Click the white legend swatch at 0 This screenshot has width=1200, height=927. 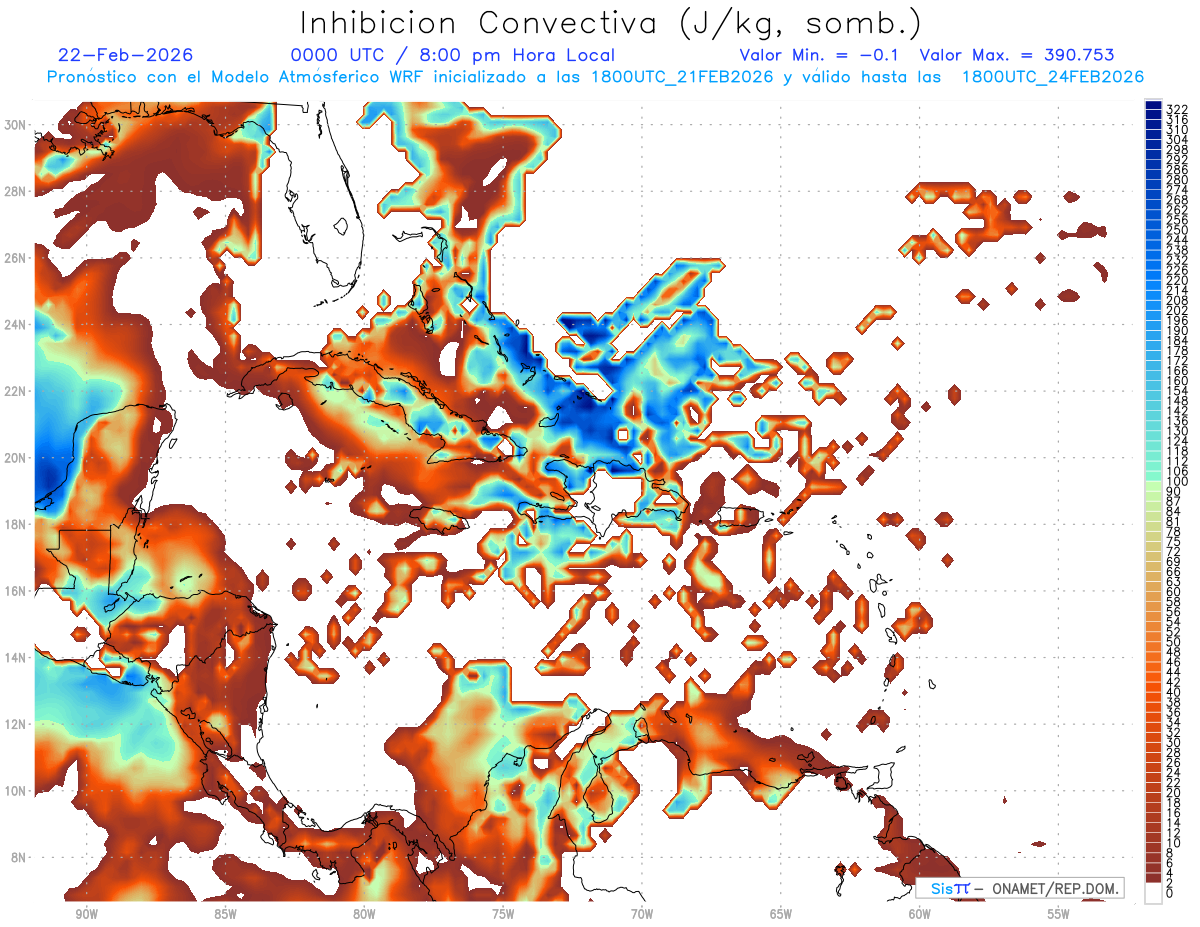pos(1154,895)
